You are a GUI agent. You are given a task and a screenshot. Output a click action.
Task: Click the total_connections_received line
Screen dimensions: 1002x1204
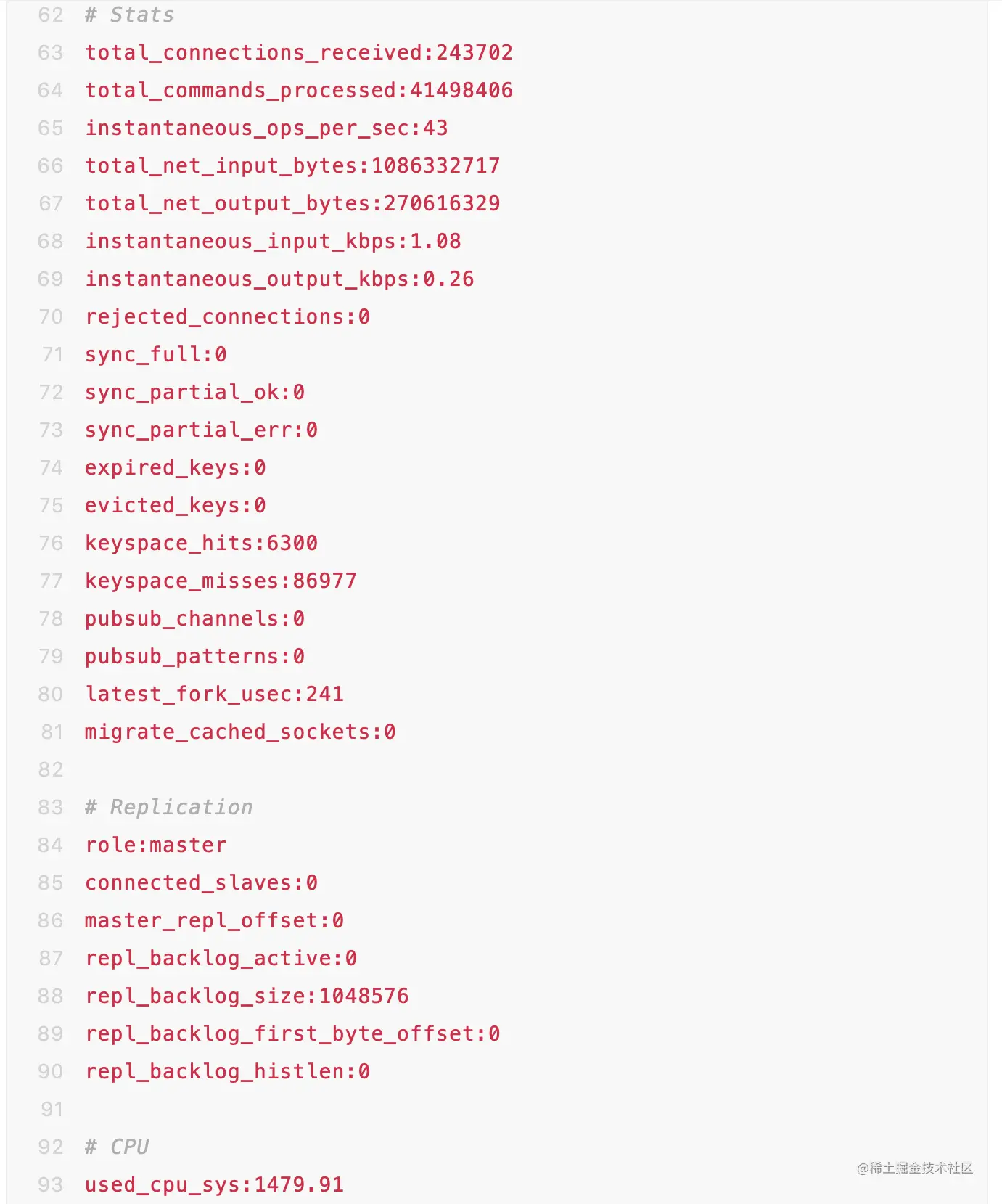(298, 53)
